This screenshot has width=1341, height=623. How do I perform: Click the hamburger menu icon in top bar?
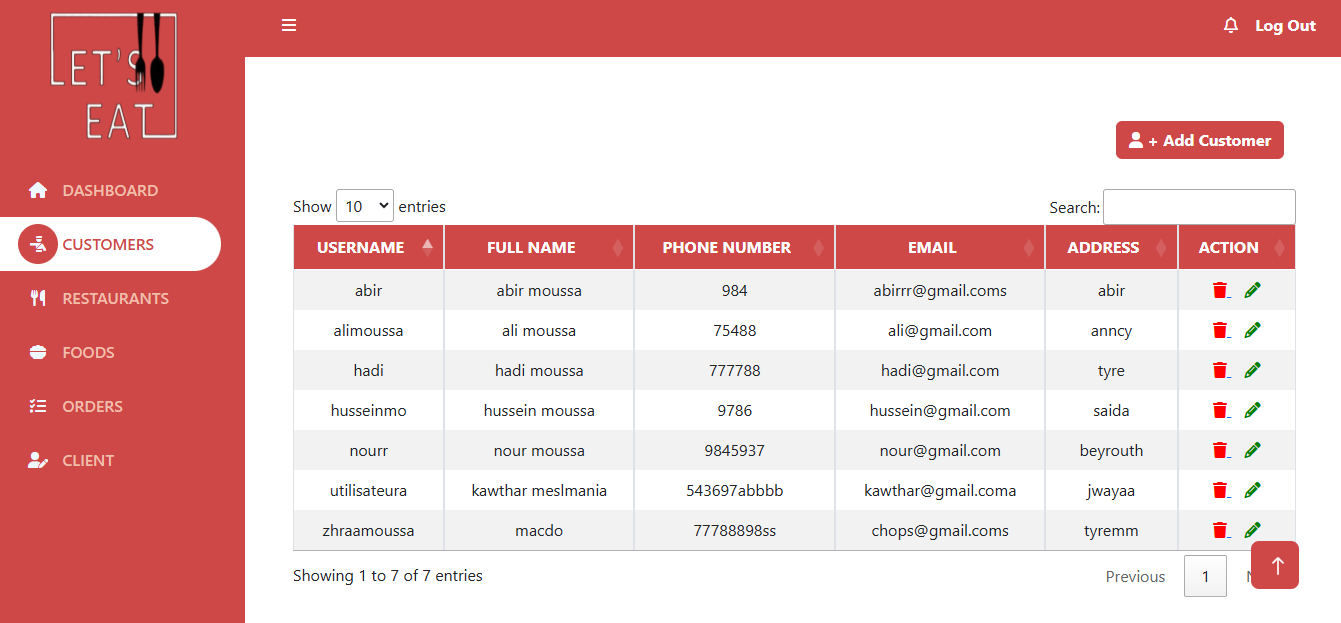pos(289,26)
